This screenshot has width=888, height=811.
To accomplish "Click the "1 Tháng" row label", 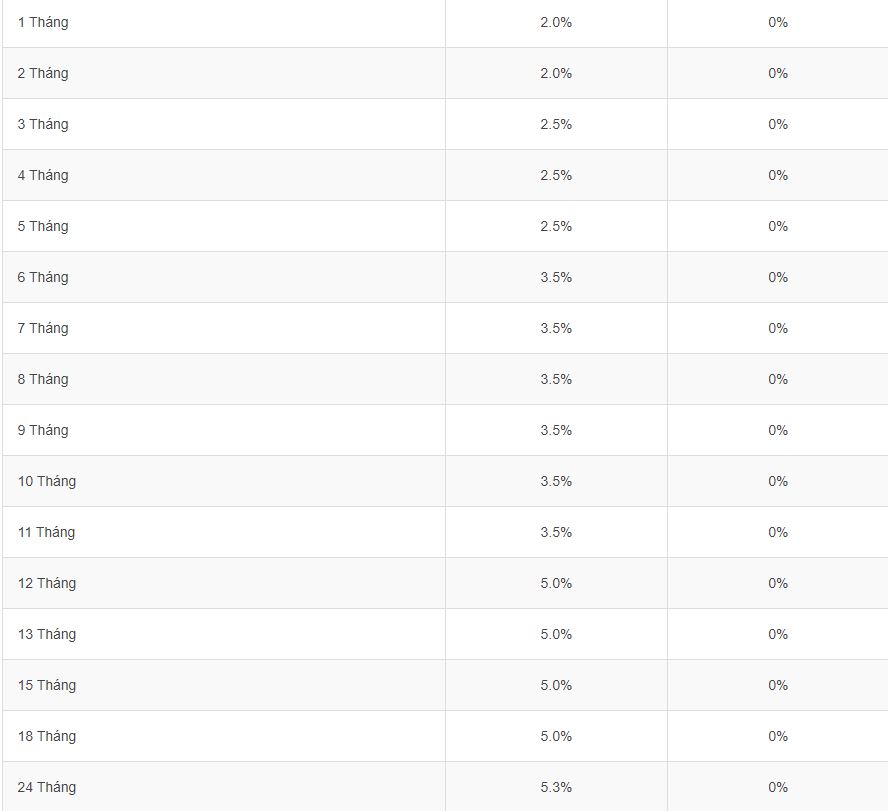I will tap(43, 22).
